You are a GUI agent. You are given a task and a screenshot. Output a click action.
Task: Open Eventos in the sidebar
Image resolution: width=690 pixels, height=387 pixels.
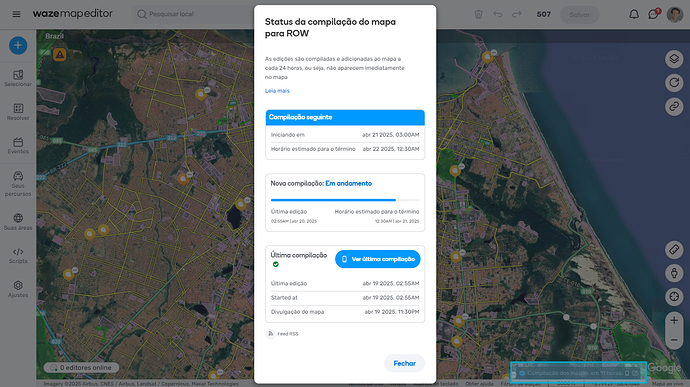18,146
